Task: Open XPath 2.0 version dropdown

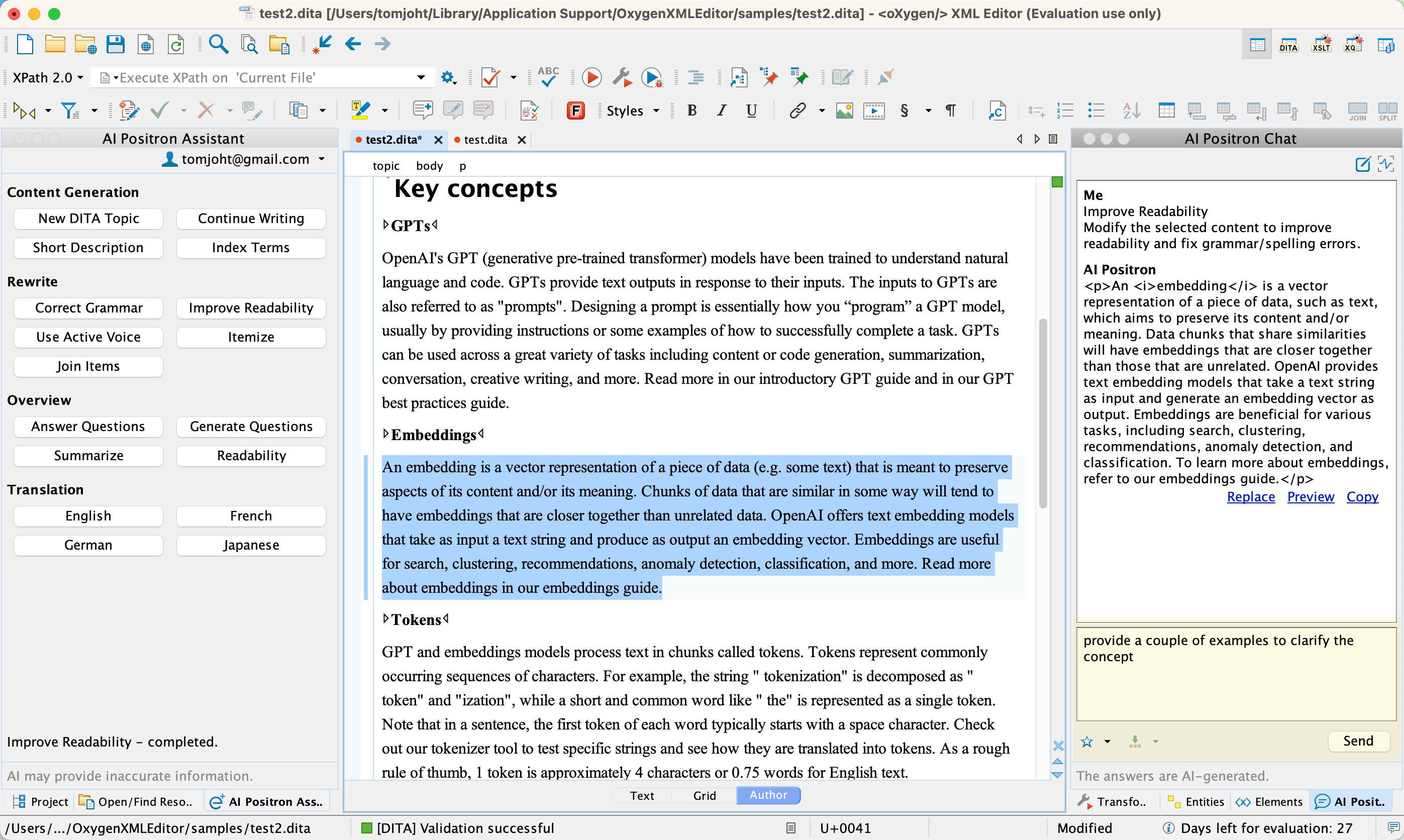Action: (48, 77)
